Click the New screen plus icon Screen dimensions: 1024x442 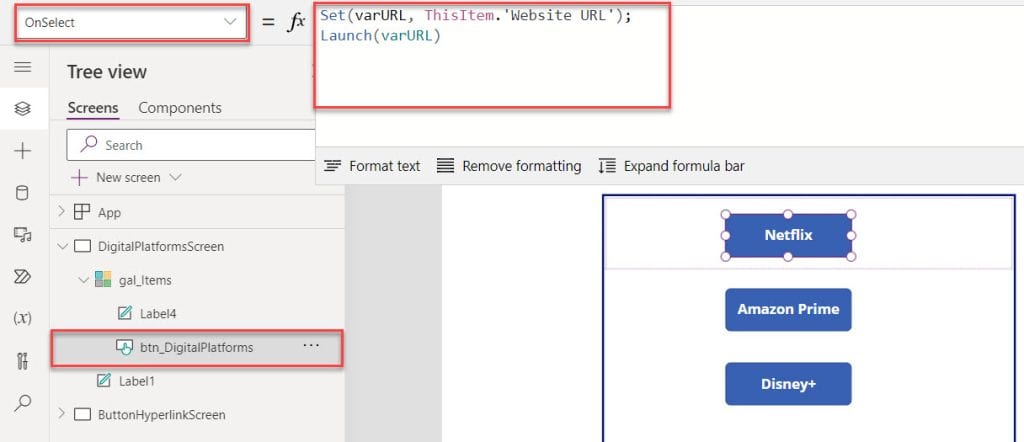coord(79,178)
